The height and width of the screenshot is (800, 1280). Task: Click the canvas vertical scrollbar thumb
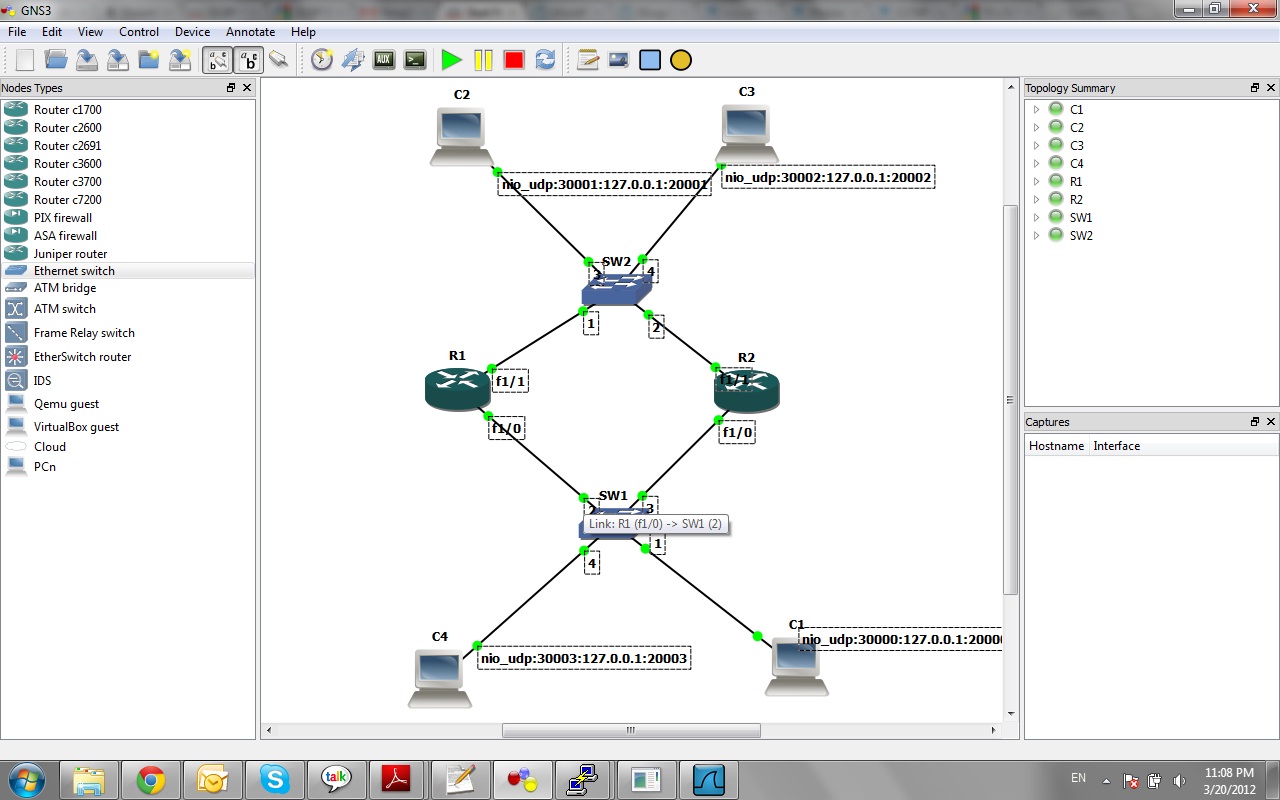pos(1011,400)
